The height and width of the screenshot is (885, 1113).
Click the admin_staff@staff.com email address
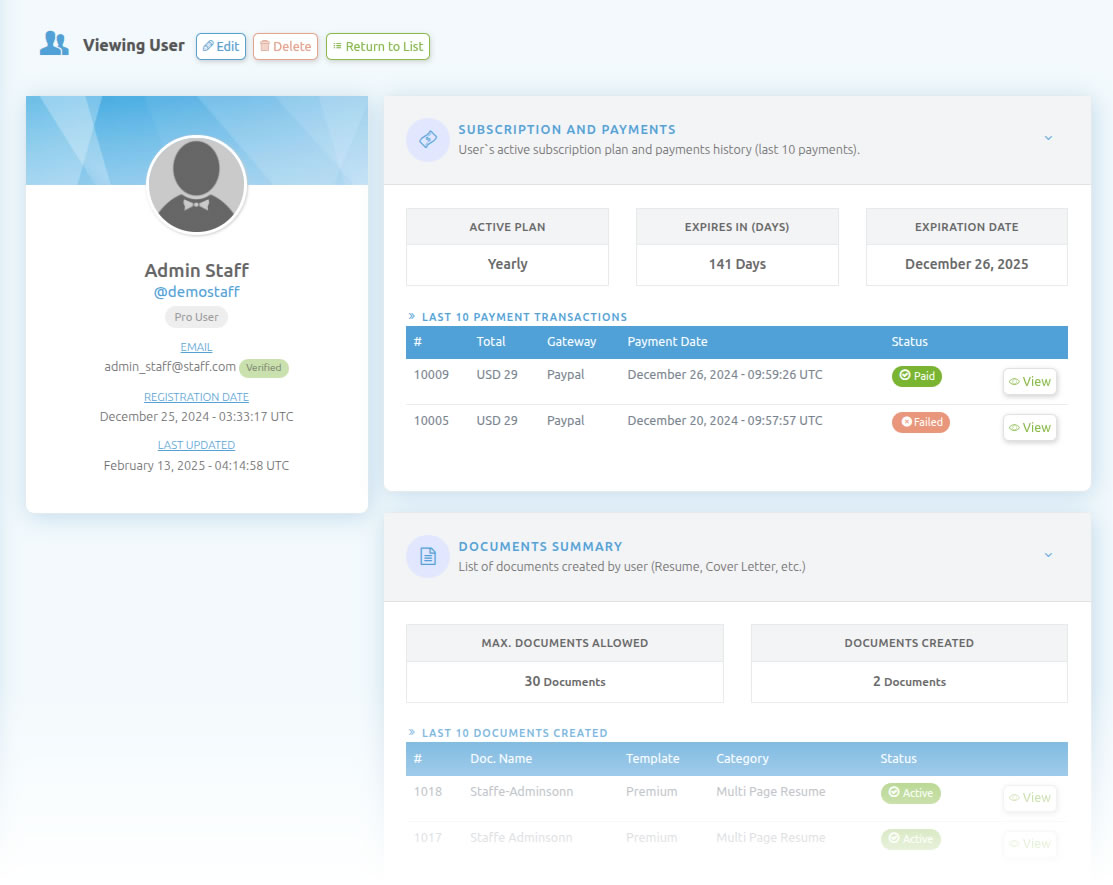click(170, 367)
